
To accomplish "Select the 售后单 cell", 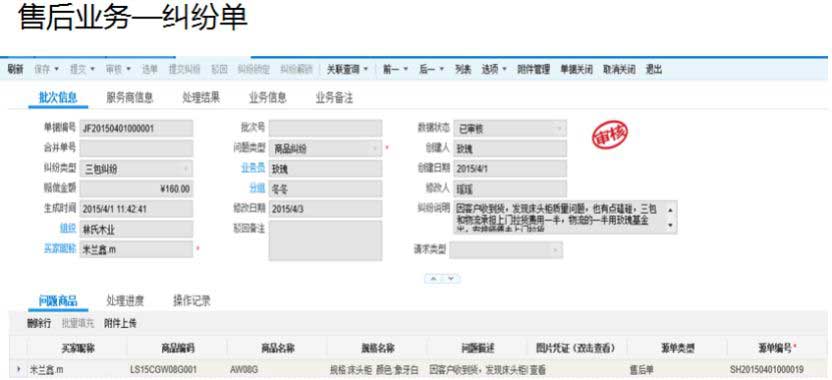I will coord(677,369).
